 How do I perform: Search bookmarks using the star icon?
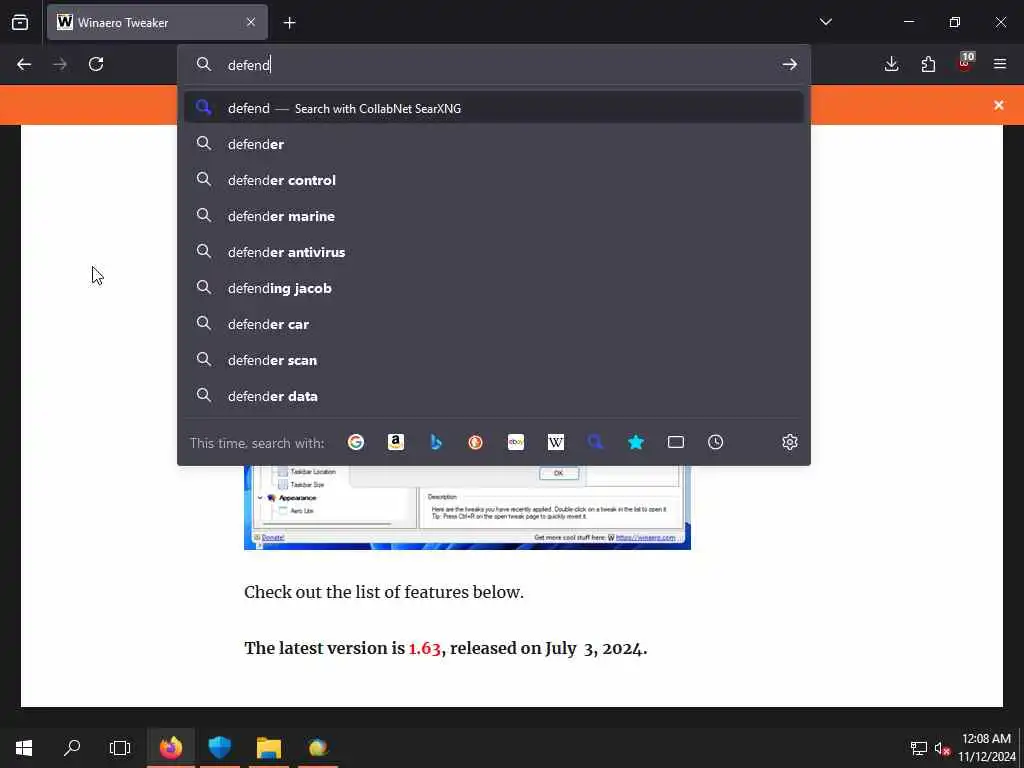pos(636,442)
